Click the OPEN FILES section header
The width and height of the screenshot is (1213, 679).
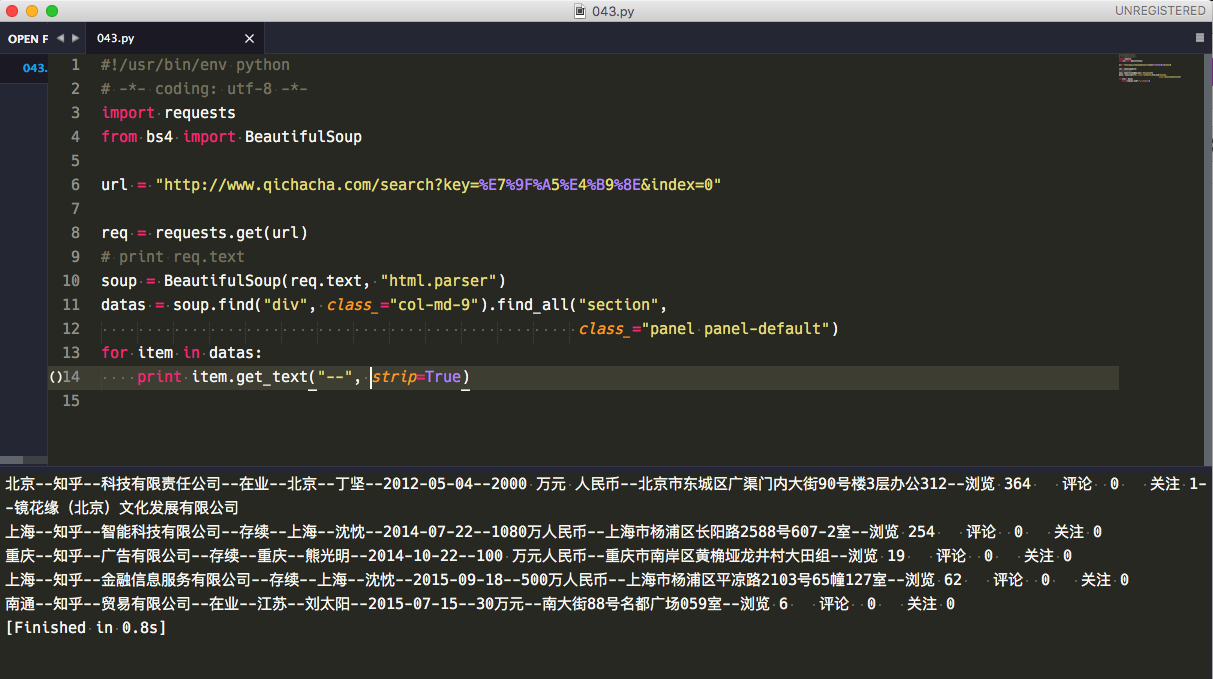27,38
